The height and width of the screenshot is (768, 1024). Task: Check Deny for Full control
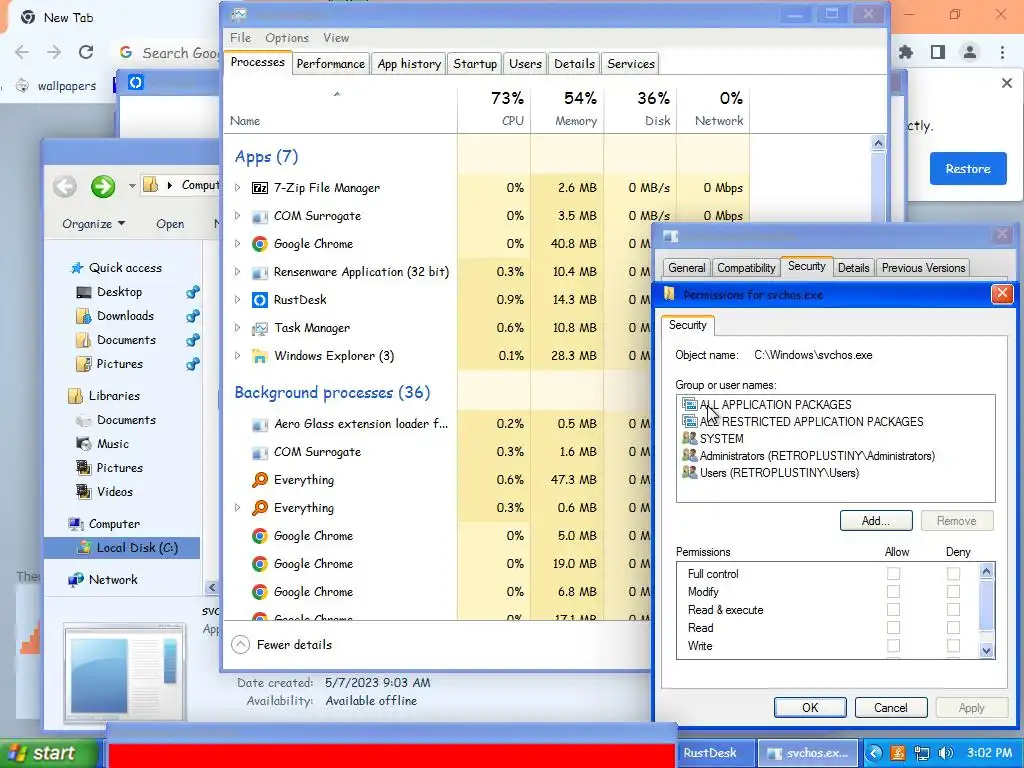tap(953, 573)
